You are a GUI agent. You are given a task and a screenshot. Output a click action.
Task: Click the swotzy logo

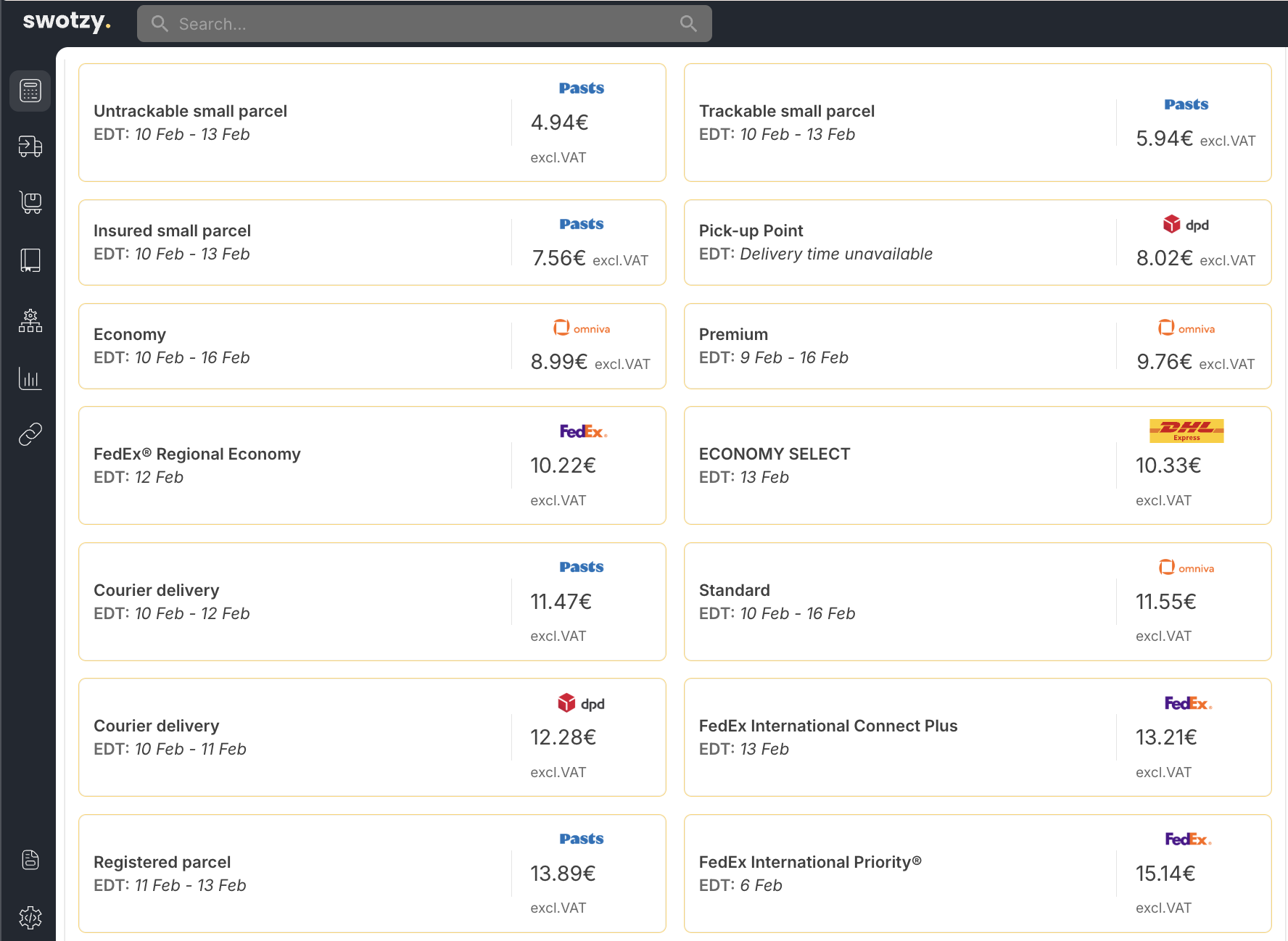67,22
